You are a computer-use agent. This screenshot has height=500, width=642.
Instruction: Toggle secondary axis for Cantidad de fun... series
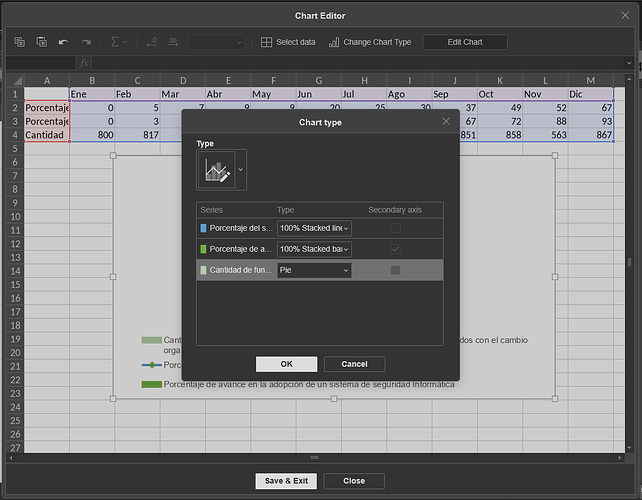click(395, 270)
